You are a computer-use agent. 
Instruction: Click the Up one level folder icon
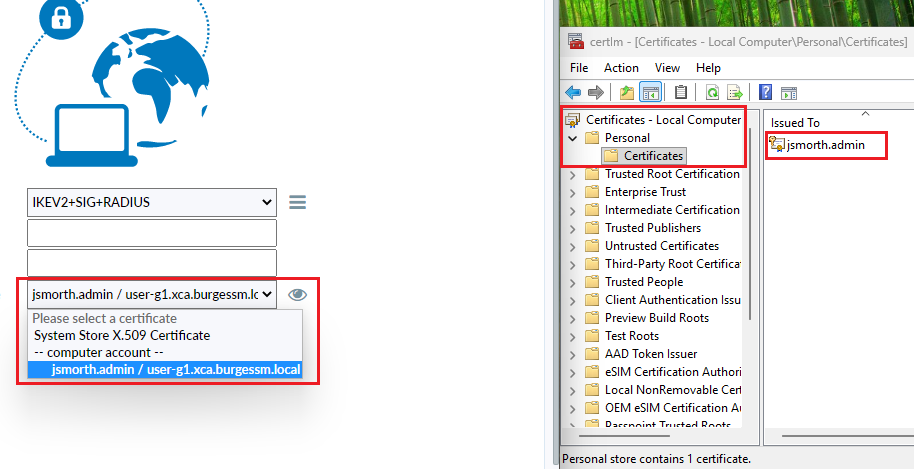tap(627, 92)
